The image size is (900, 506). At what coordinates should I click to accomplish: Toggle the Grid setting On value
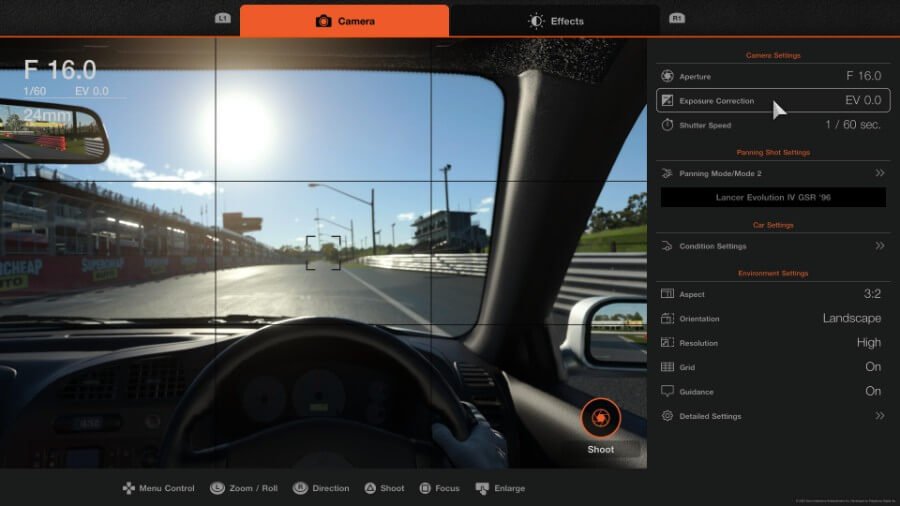[872, 367]
